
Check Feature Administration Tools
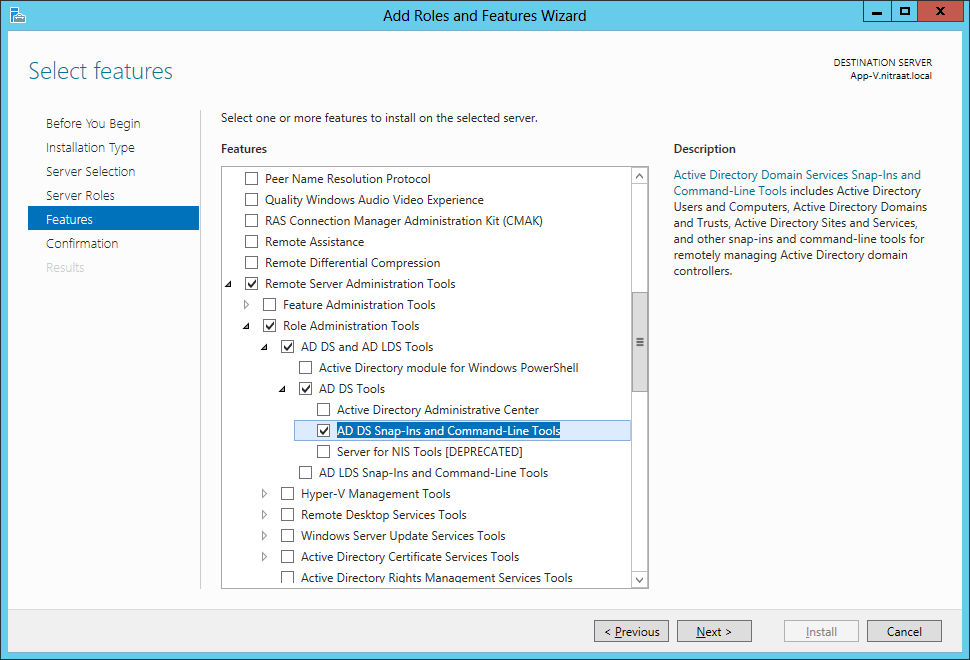tap(269, 305)
